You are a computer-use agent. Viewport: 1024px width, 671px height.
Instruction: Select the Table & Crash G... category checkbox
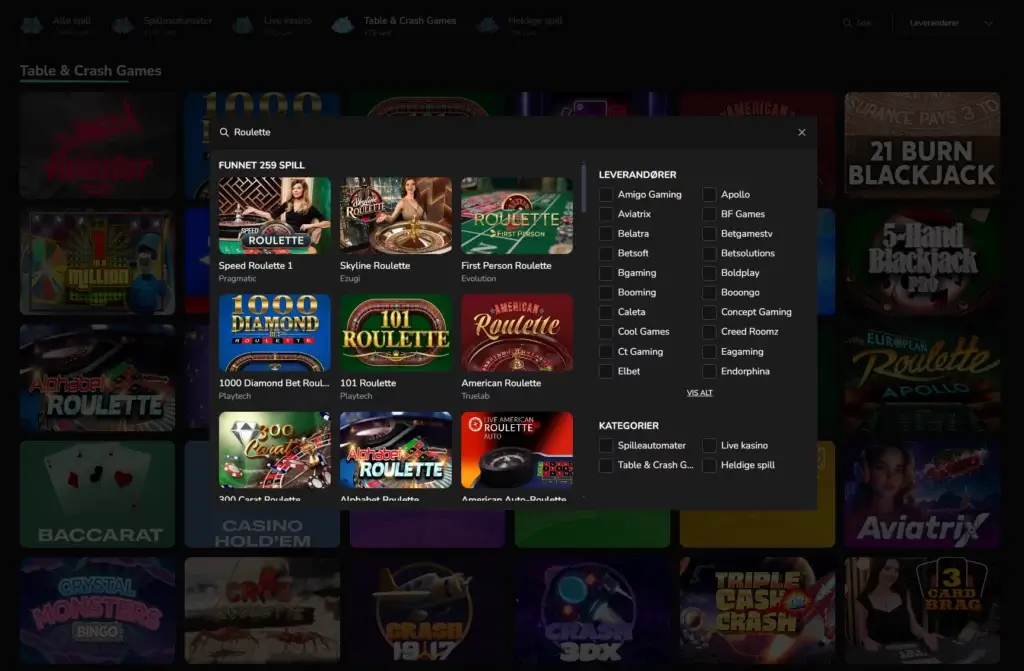point(606,465)
